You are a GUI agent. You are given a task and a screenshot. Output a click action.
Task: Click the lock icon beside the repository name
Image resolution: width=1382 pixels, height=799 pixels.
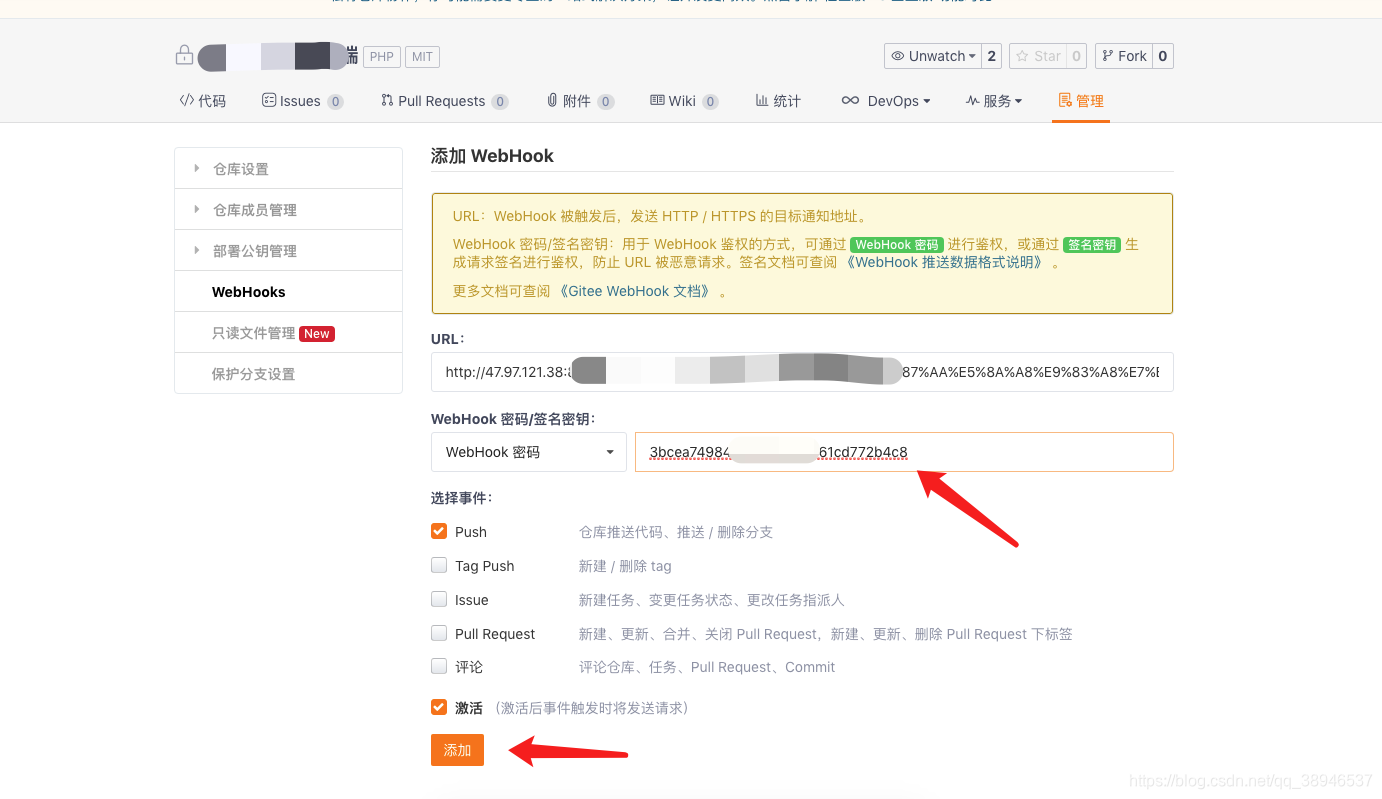tap(184, 56)
